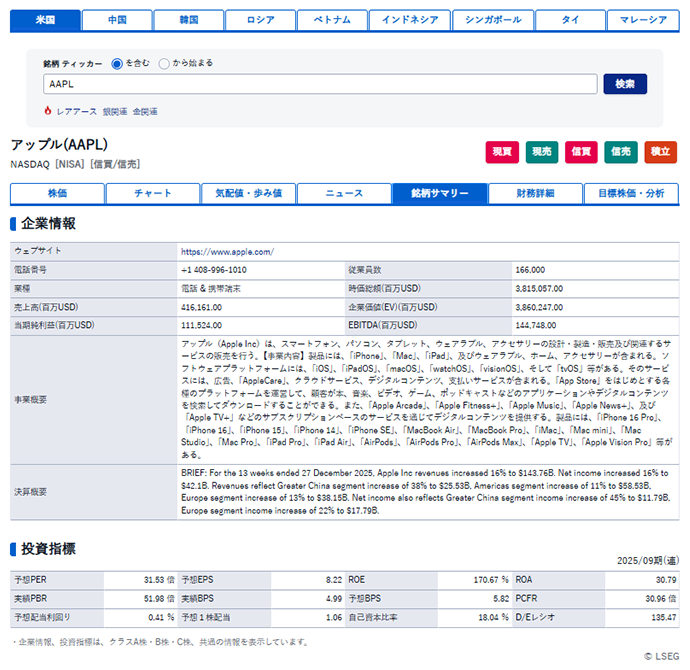
Task: Select the から始まる radio button
Action: 164,64
